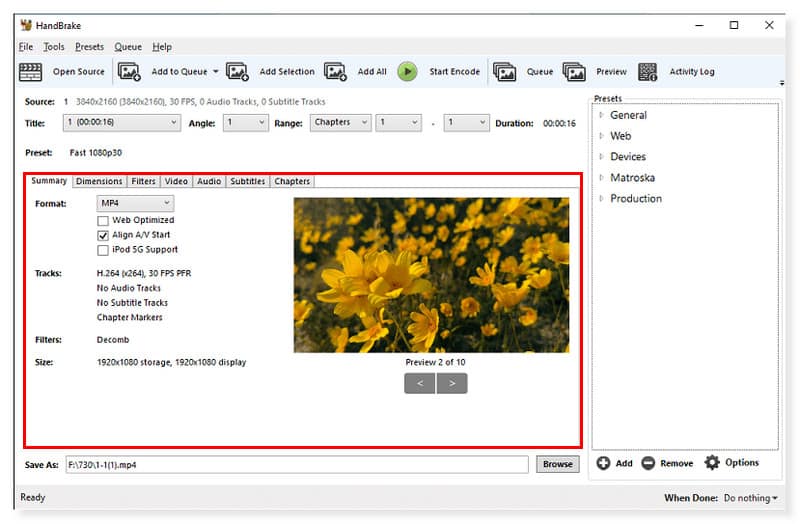800x524 pixels.
Task: Open the Range Chapters dropdown
Action: [x=338, y=122]
